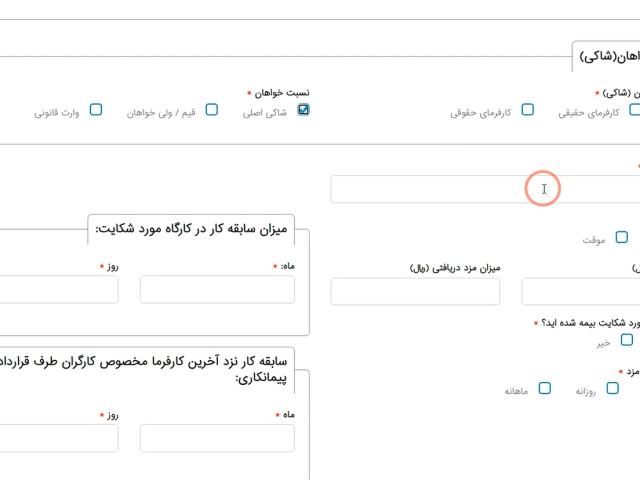Tick the قیم / ولی خواهان checkbox

211,110
